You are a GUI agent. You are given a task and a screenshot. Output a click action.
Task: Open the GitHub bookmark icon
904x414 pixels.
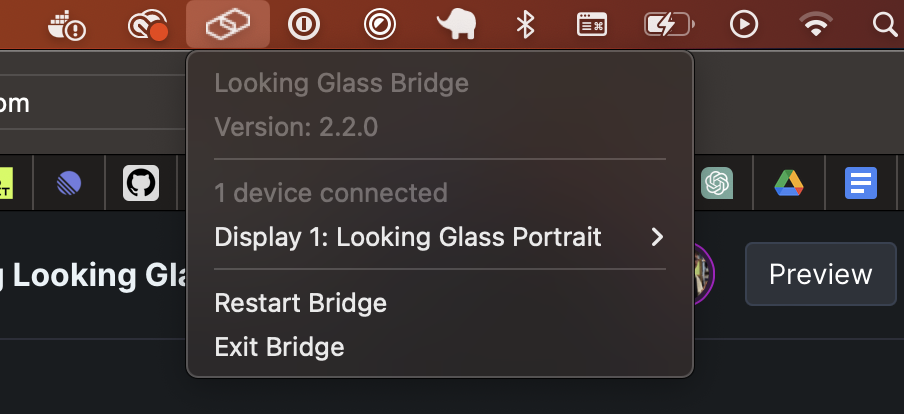[141, 183]
